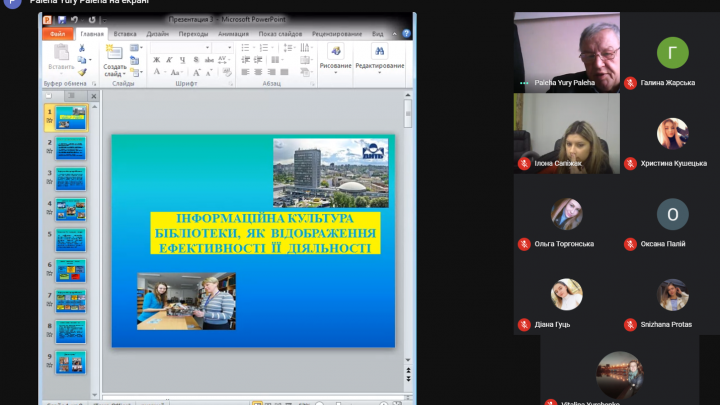The width and height of the screenshot is (720, 405).
Task: Click the slide editor vertical scrollbar thumb
Action: (408, 113)
